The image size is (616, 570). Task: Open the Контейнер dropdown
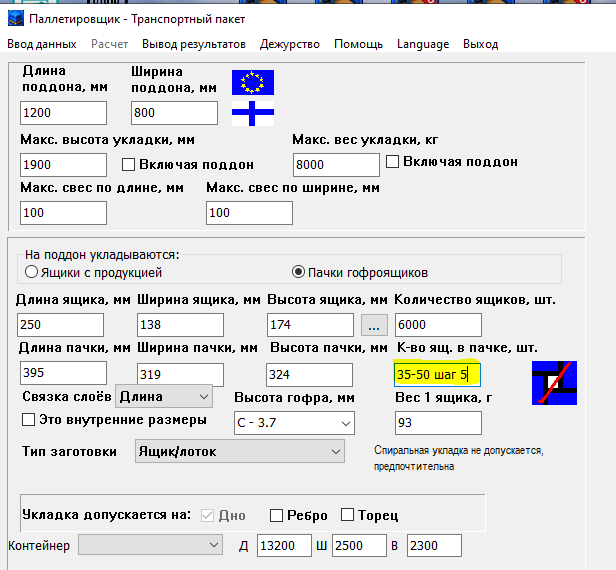pyautogui.click(x=150, y=545)
